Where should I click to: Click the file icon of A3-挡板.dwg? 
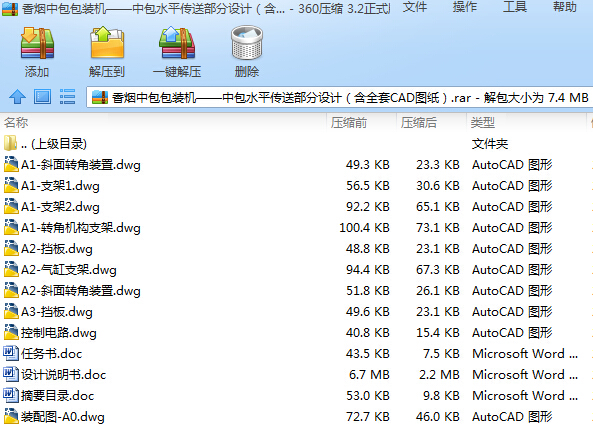[x=11, y=311]
